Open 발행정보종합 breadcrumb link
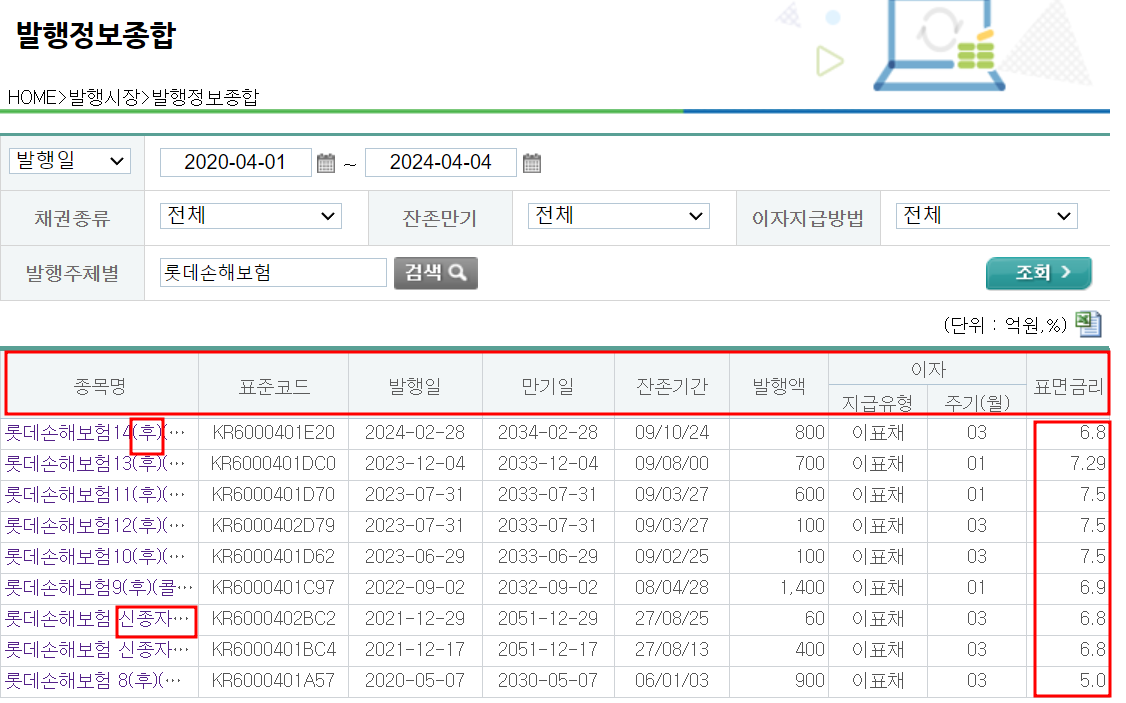1126x703 pixels. (205, 97)
